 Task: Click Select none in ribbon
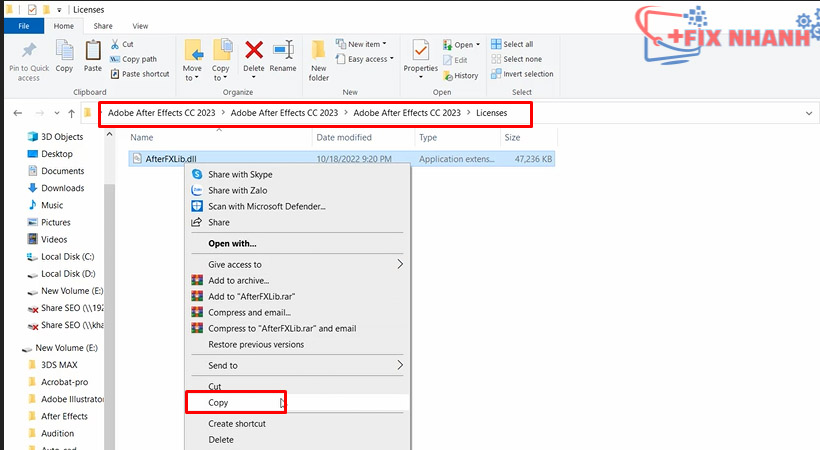[516, 59]
